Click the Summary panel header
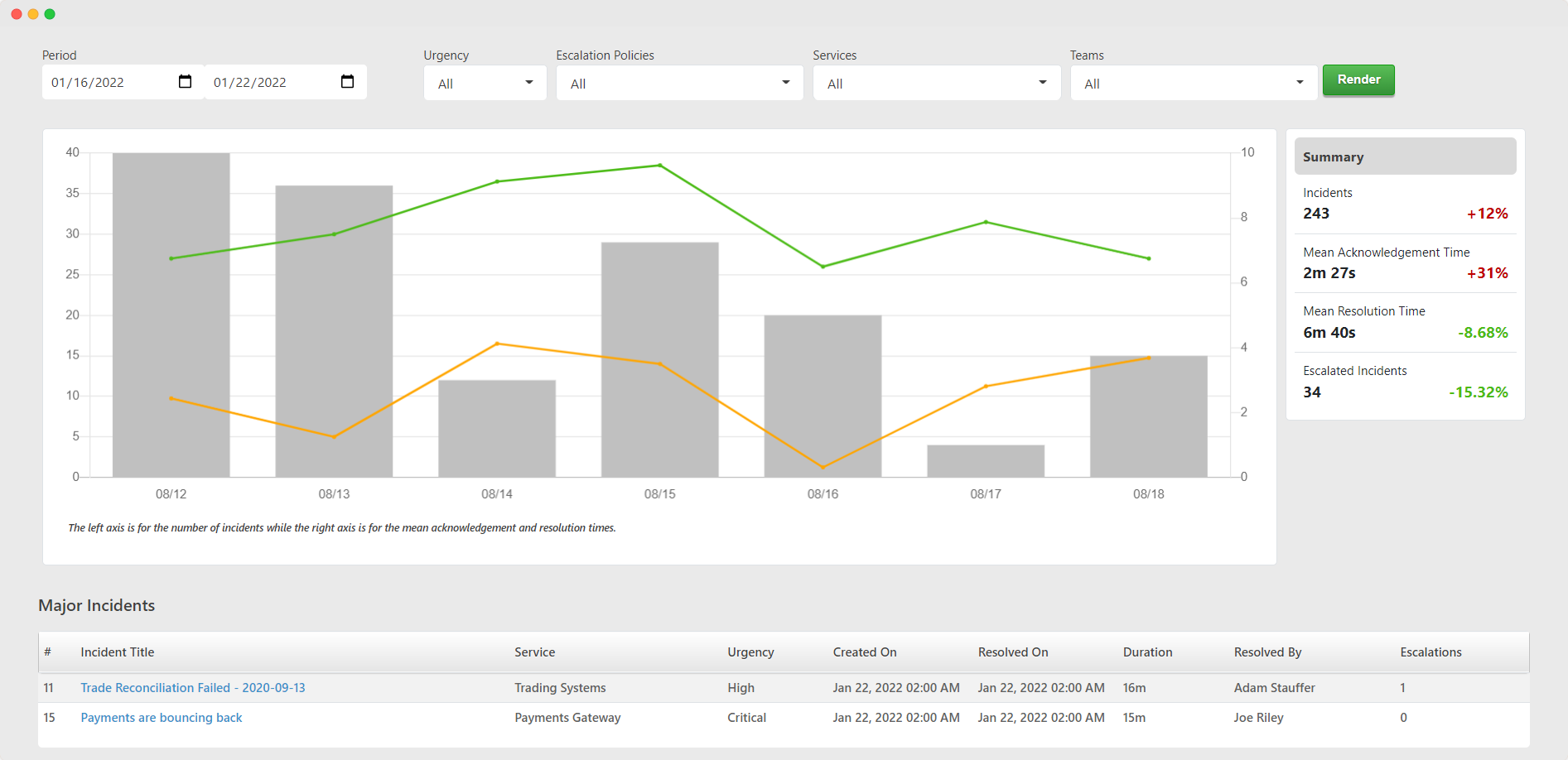The height and width of the screenshot is (760, 1568). pyautogui.click(x=1405, y=156)
